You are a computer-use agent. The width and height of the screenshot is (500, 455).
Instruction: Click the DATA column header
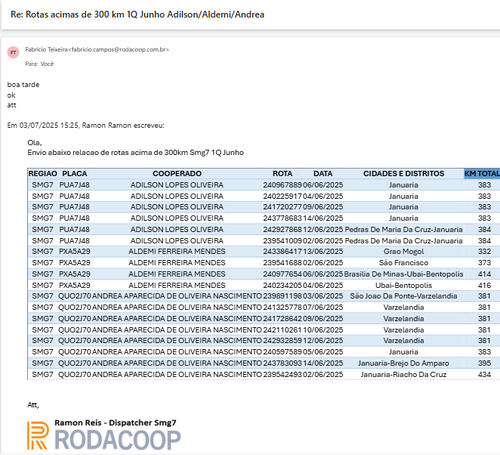coord(323,174)
